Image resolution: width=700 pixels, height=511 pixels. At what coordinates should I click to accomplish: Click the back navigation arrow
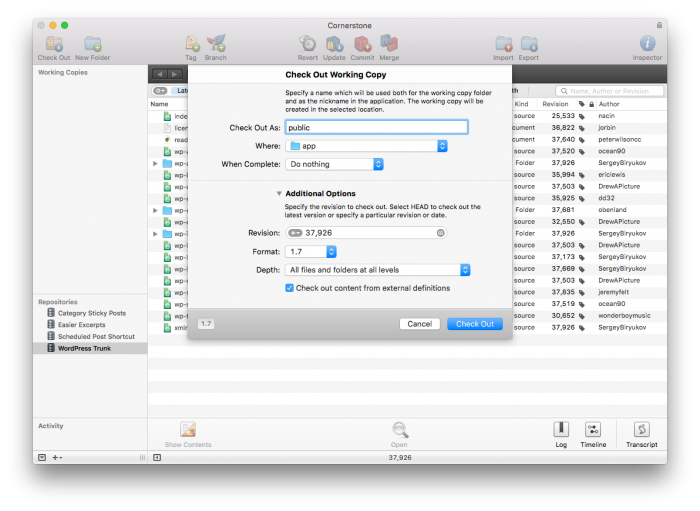point(159,74)
